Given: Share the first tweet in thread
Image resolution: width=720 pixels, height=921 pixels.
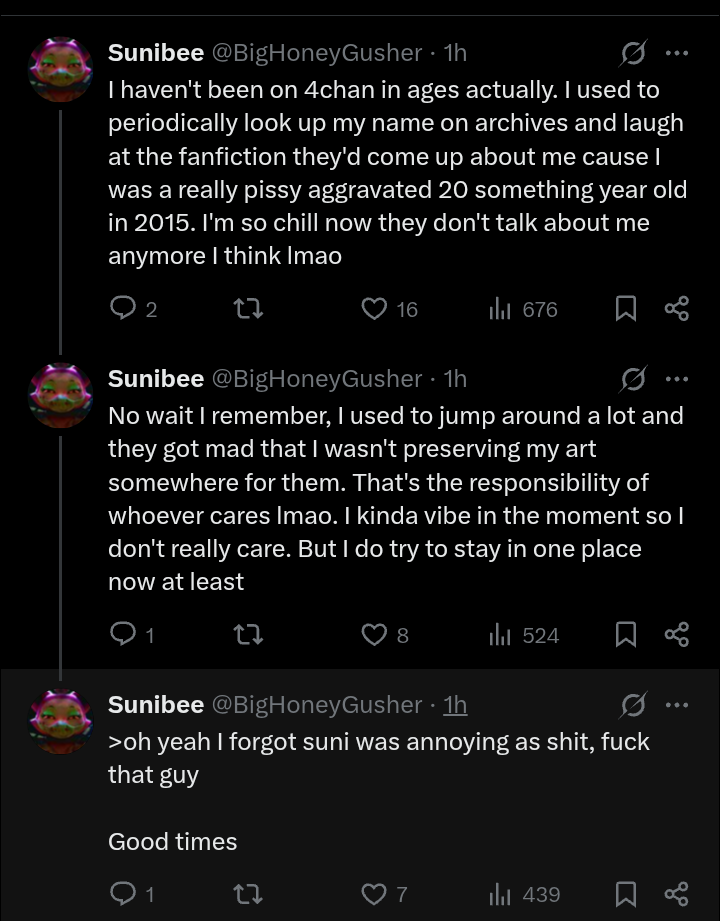Looking at the screenshot, I should click(x=677, y=310).
